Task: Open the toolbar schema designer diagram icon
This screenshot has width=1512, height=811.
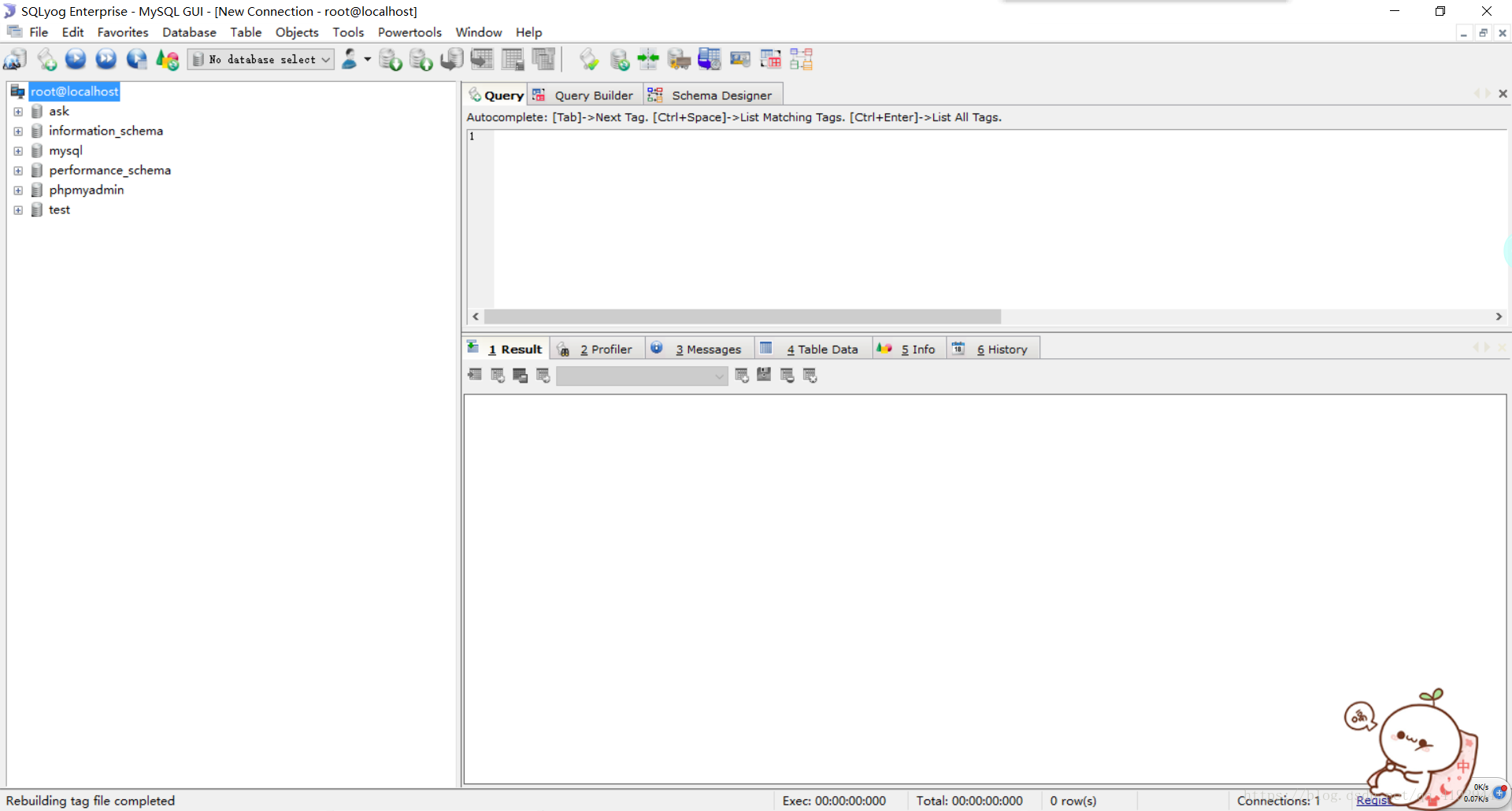Action: click(802, 59)
